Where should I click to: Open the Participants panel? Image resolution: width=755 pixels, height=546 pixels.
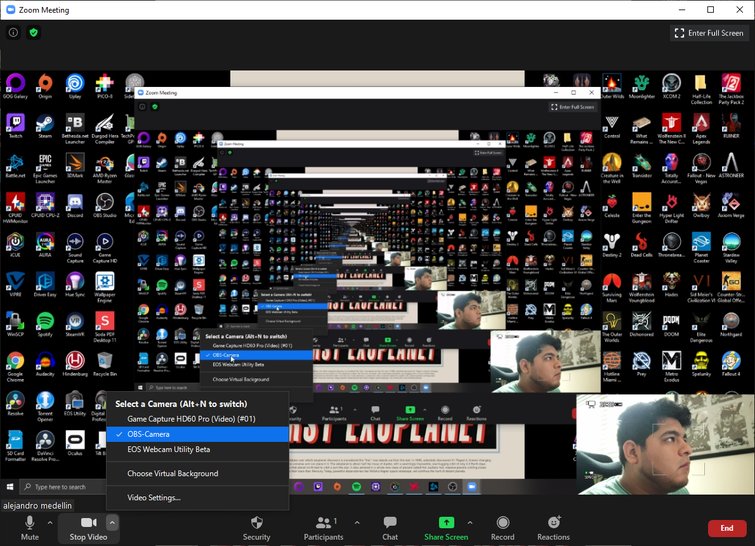click(324, 528)
